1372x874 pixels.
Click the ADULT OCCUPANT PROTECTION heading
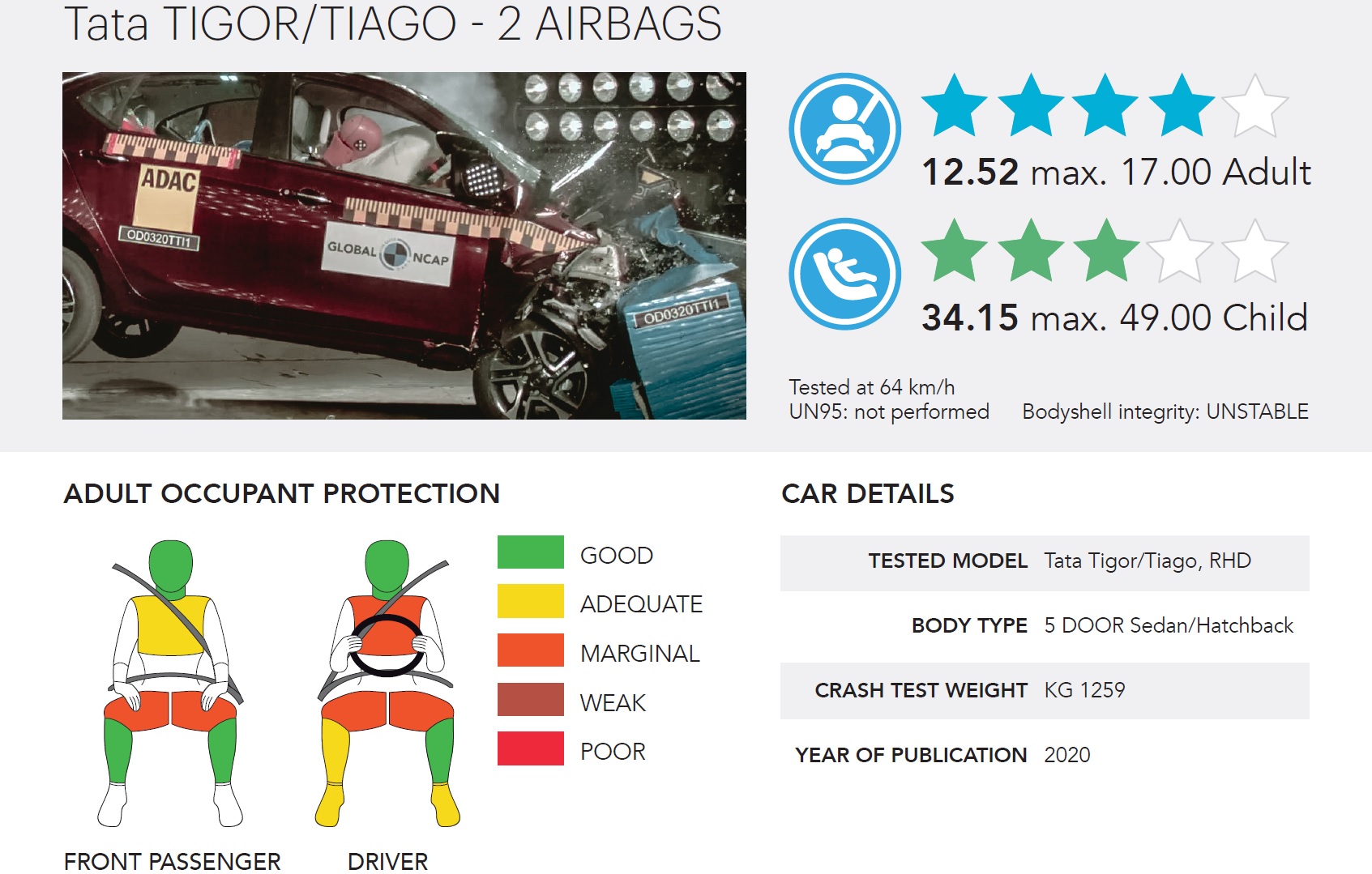(x=282, y=493)
